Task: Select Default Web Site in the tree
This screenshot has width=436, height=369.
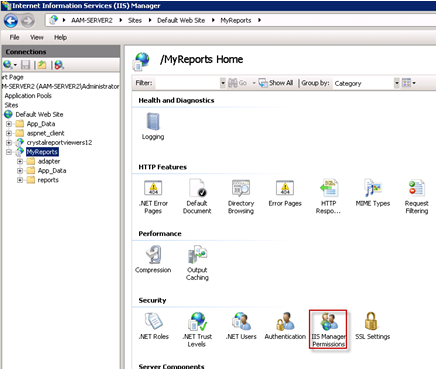Action: coord(39,115)
